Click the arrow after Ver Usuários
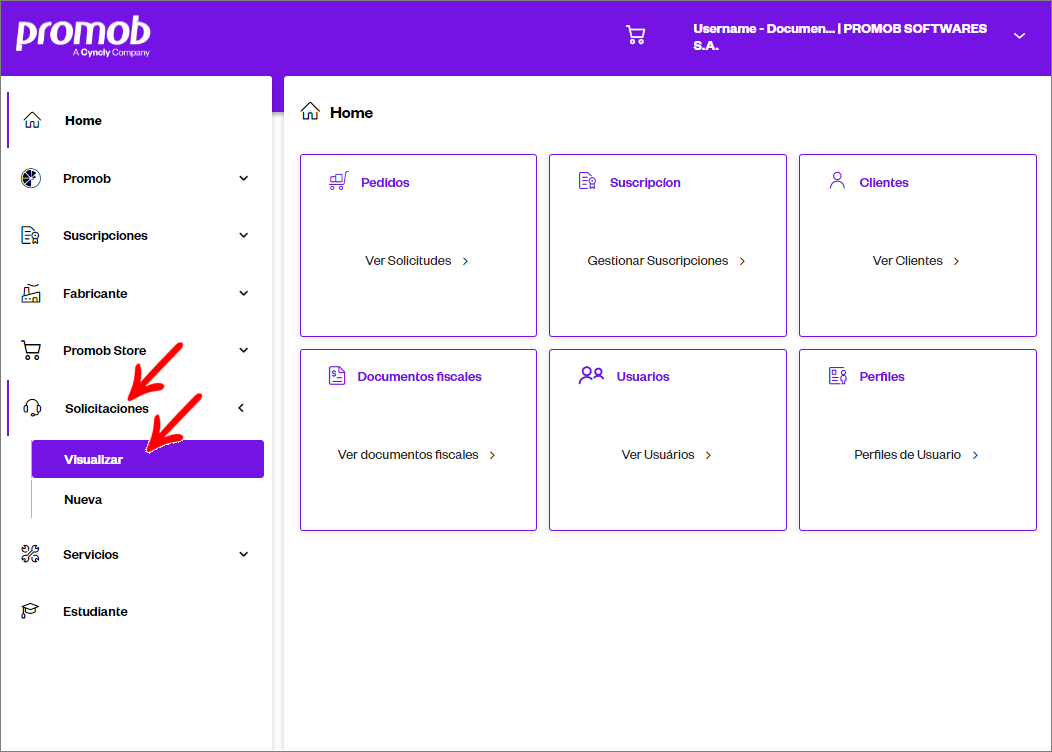Viewport: 1052px width, 752px height. point(708,455)
